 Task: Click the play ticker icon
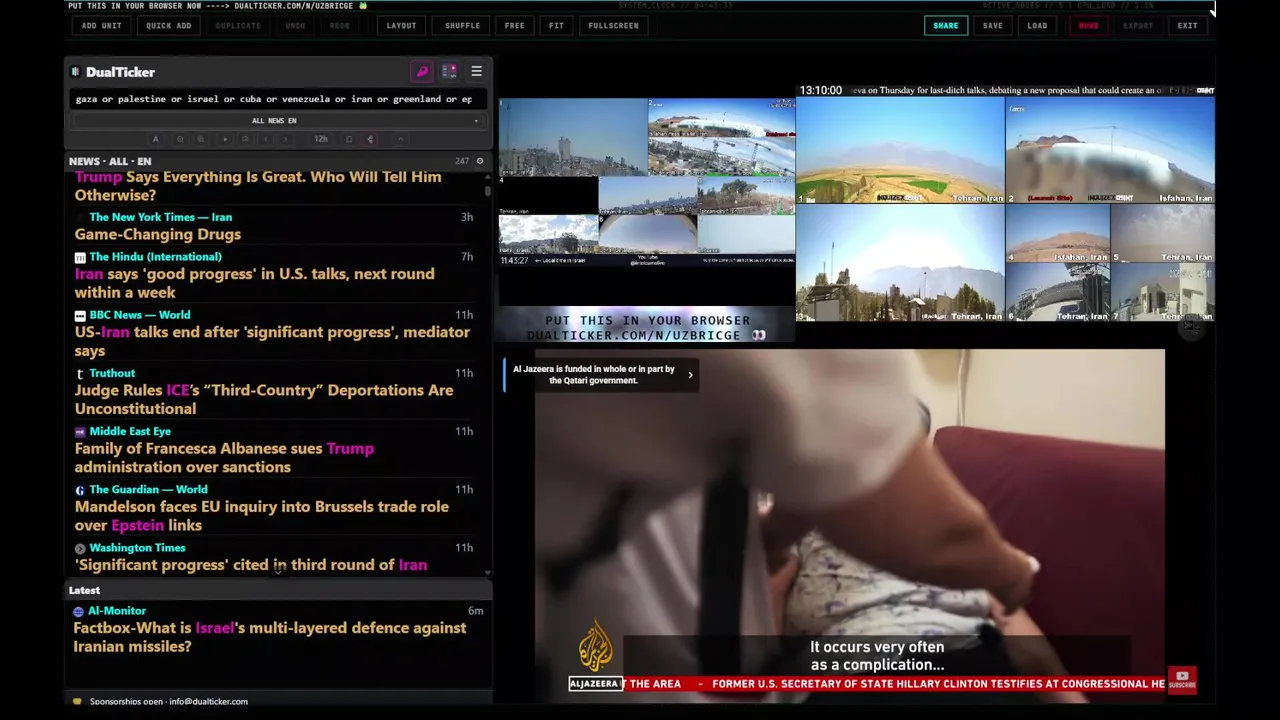tap(225, 139)
